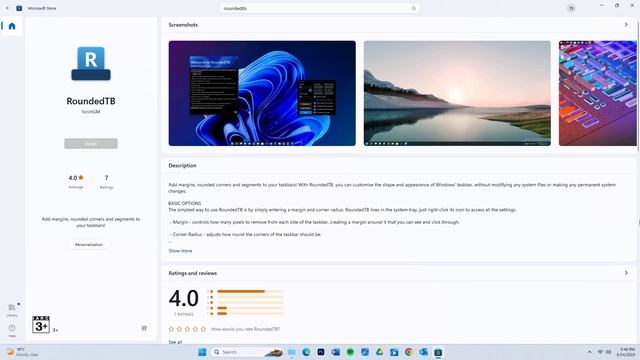
Task: Click the search magnifier in the Store search box
Action: coord(414,8)
